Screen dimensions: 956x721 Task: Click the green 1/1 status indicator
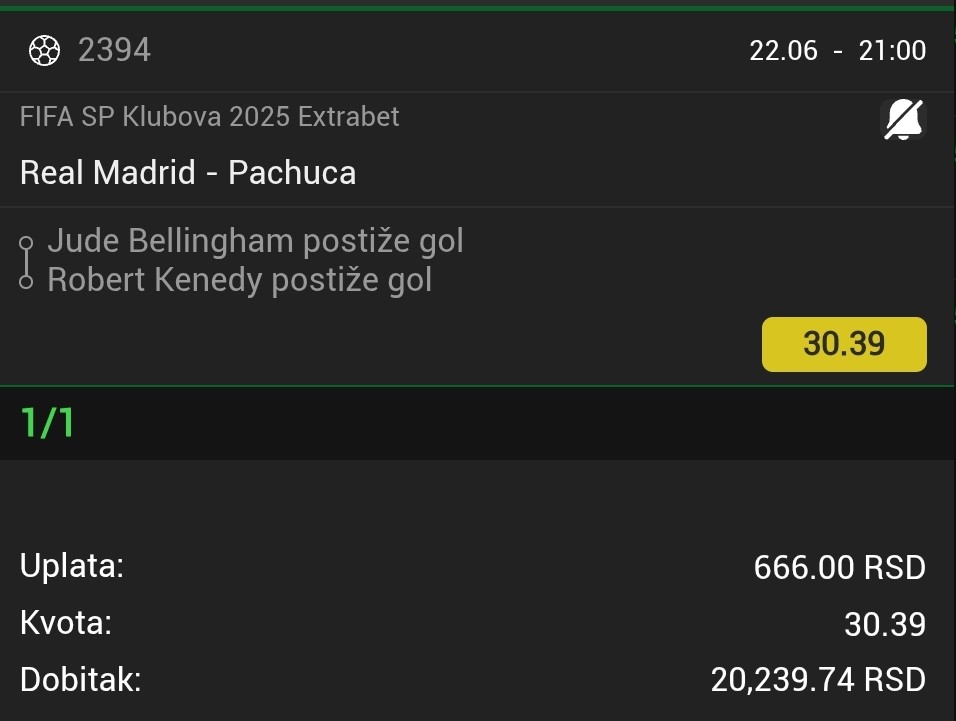48,422
